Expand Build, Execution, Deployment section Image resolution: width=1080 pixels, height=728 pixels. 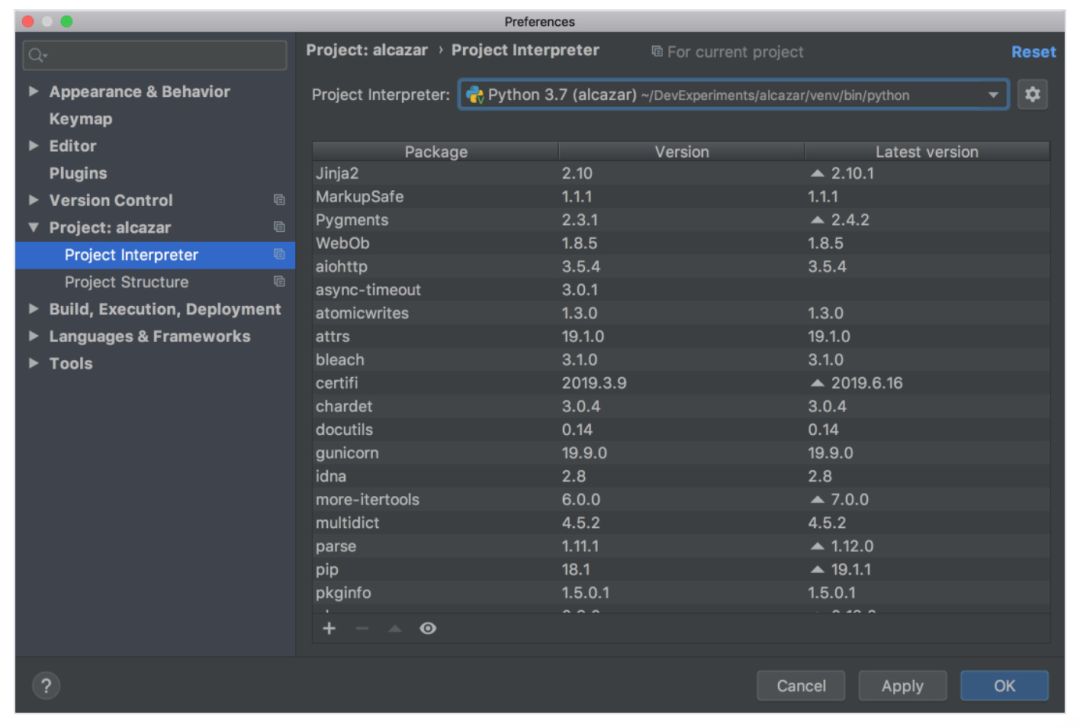(x=34, y=309)
